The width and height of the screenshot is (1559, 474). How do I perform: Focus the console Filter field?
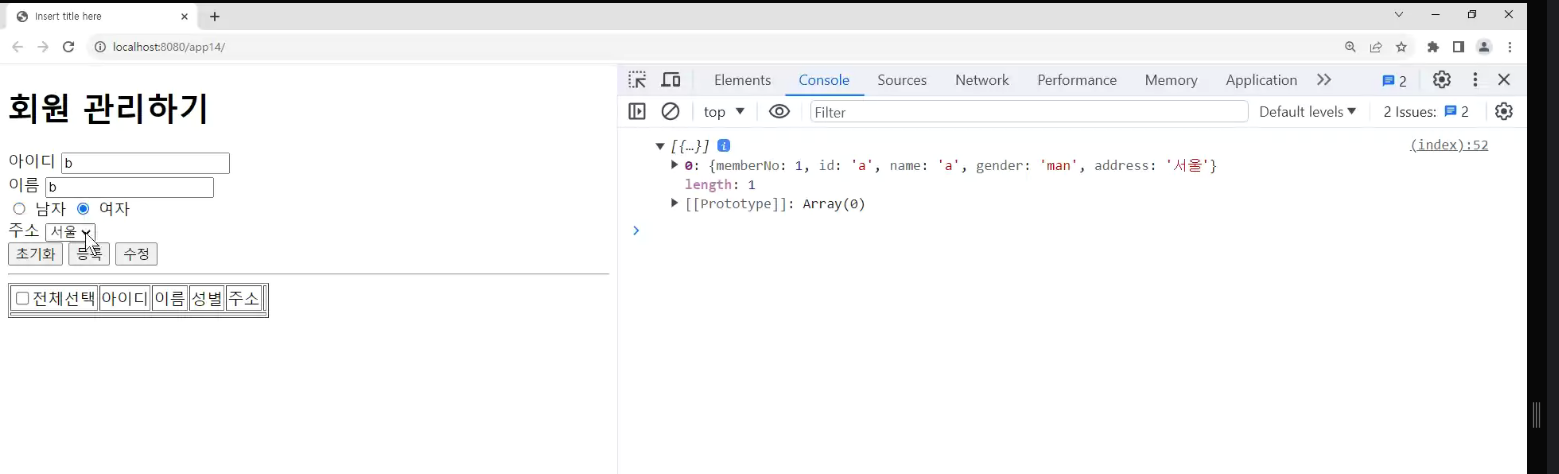tap(1029, 112)
